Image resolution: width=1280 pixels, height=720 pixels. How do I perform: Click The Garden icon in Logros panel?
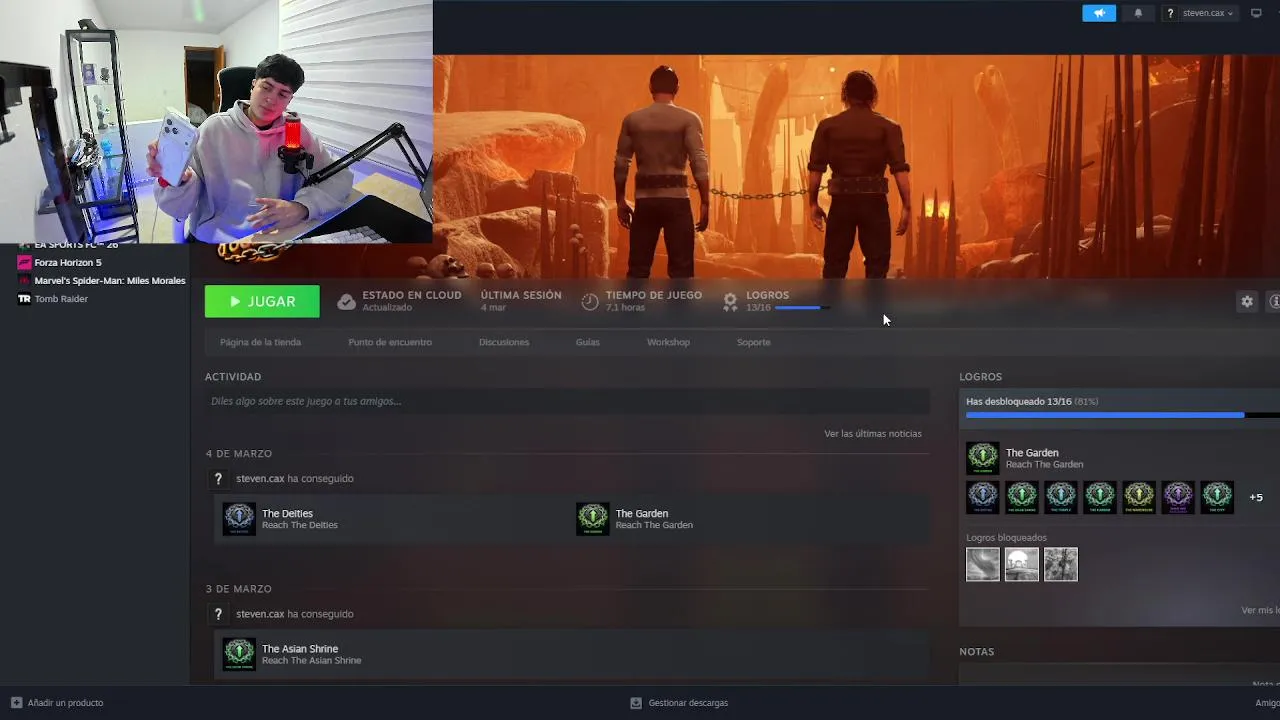tap(982, 458)
